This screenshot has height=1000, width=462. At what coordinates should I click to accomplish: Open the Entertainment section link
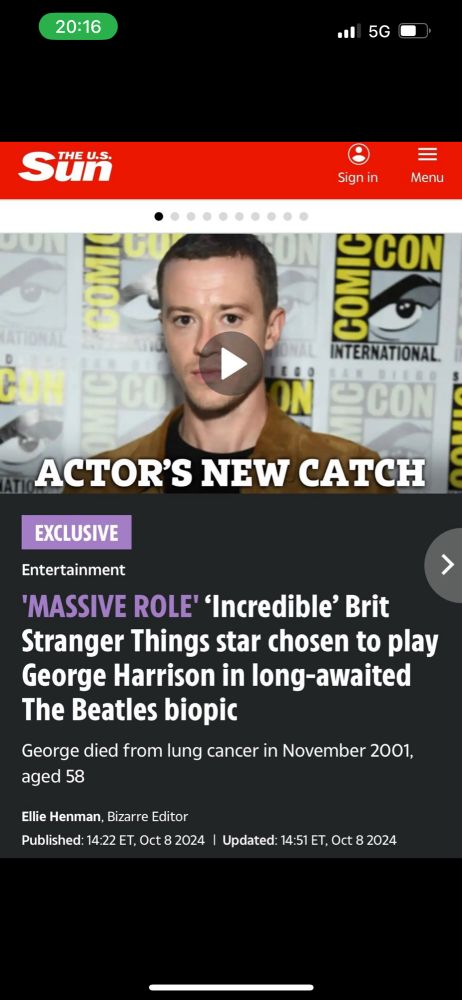pos(73,570)
